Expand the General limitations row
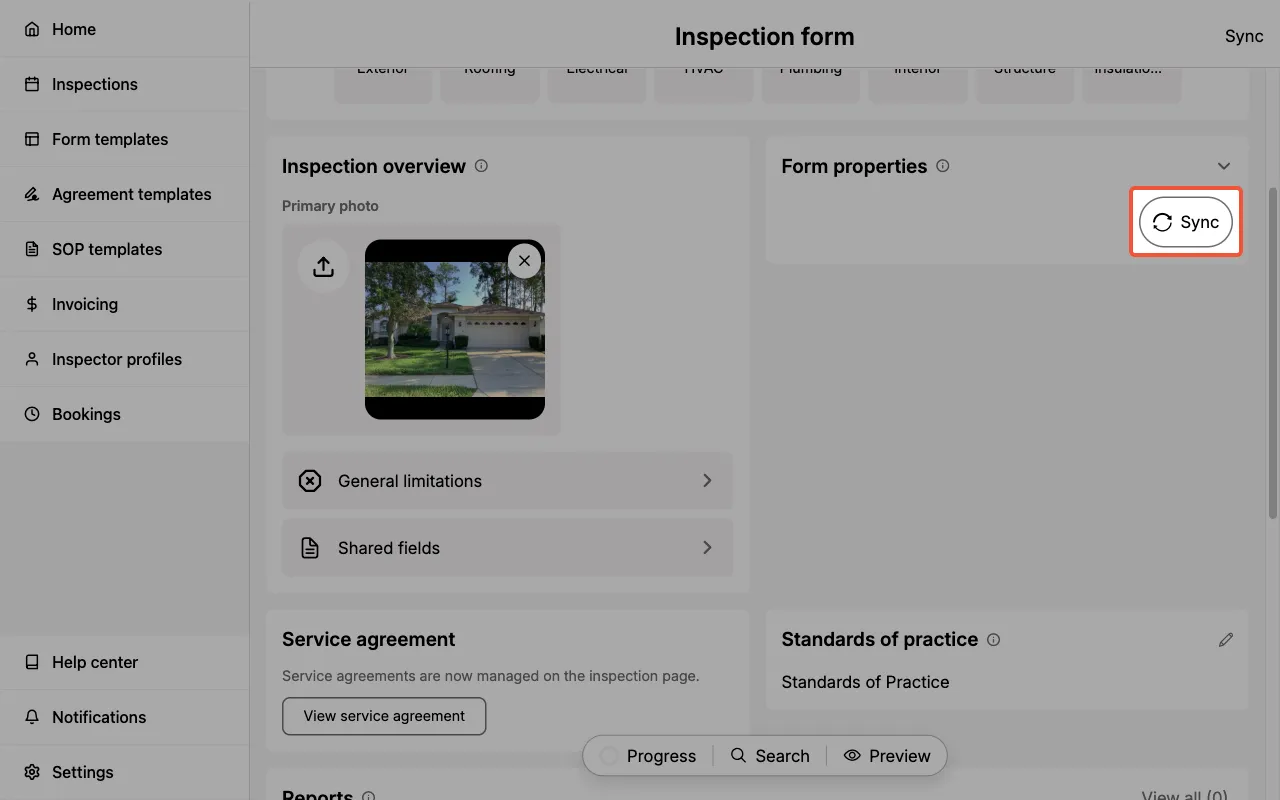 pyautogui.click(x=507, y=481)
